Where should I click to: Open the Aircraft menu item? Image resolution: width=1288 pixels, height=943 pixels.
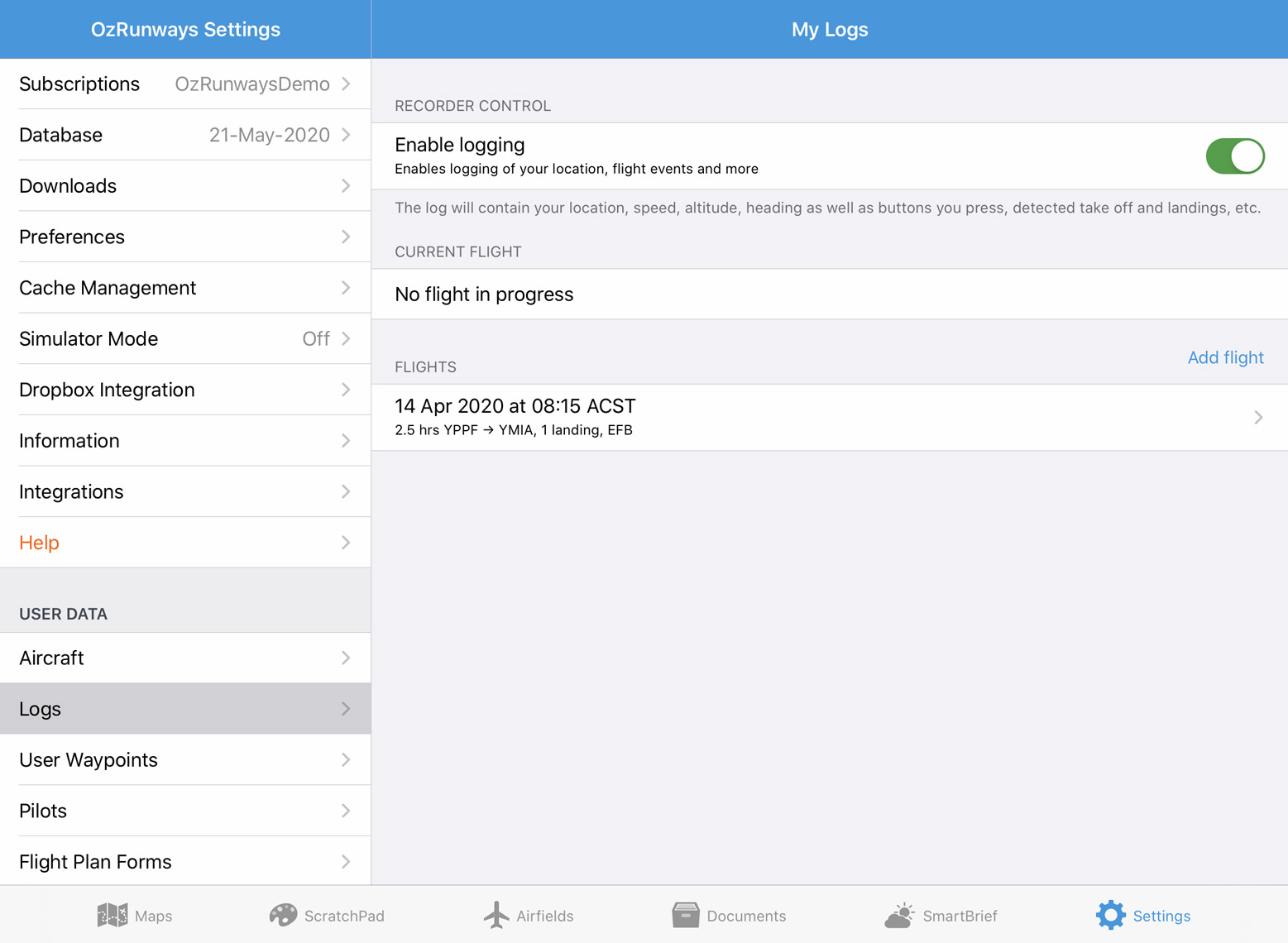click(185, 658)
